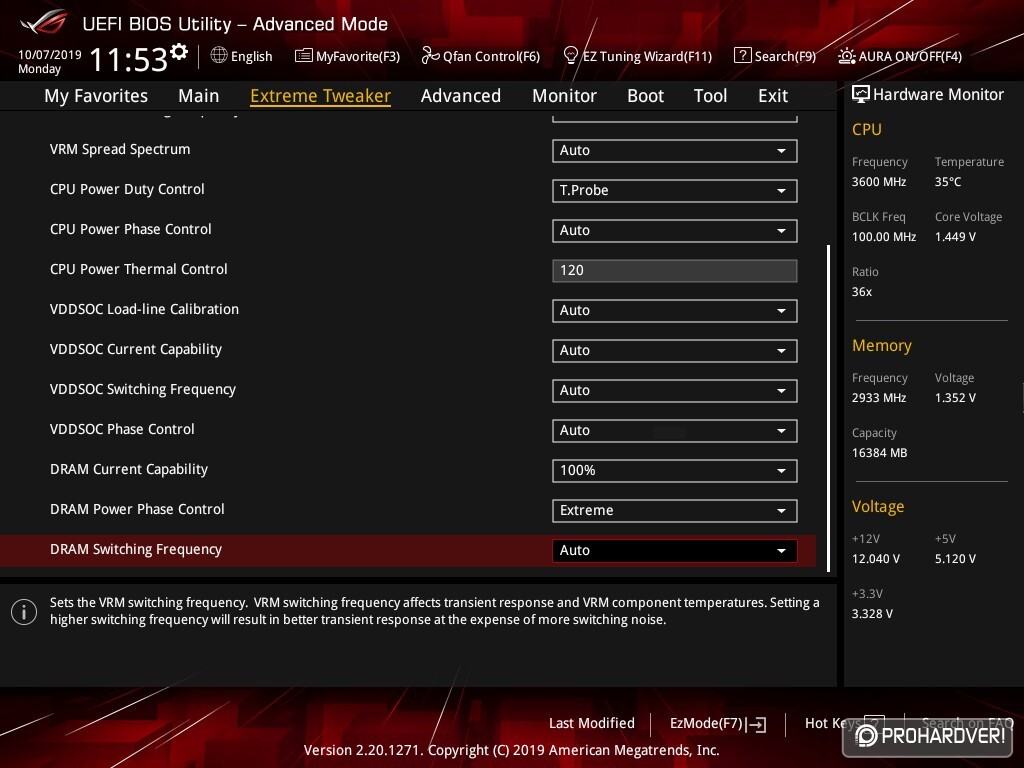
Task: Launch EZ Tuning Wizard bulb icon
Action: click(x=571, y=56)
